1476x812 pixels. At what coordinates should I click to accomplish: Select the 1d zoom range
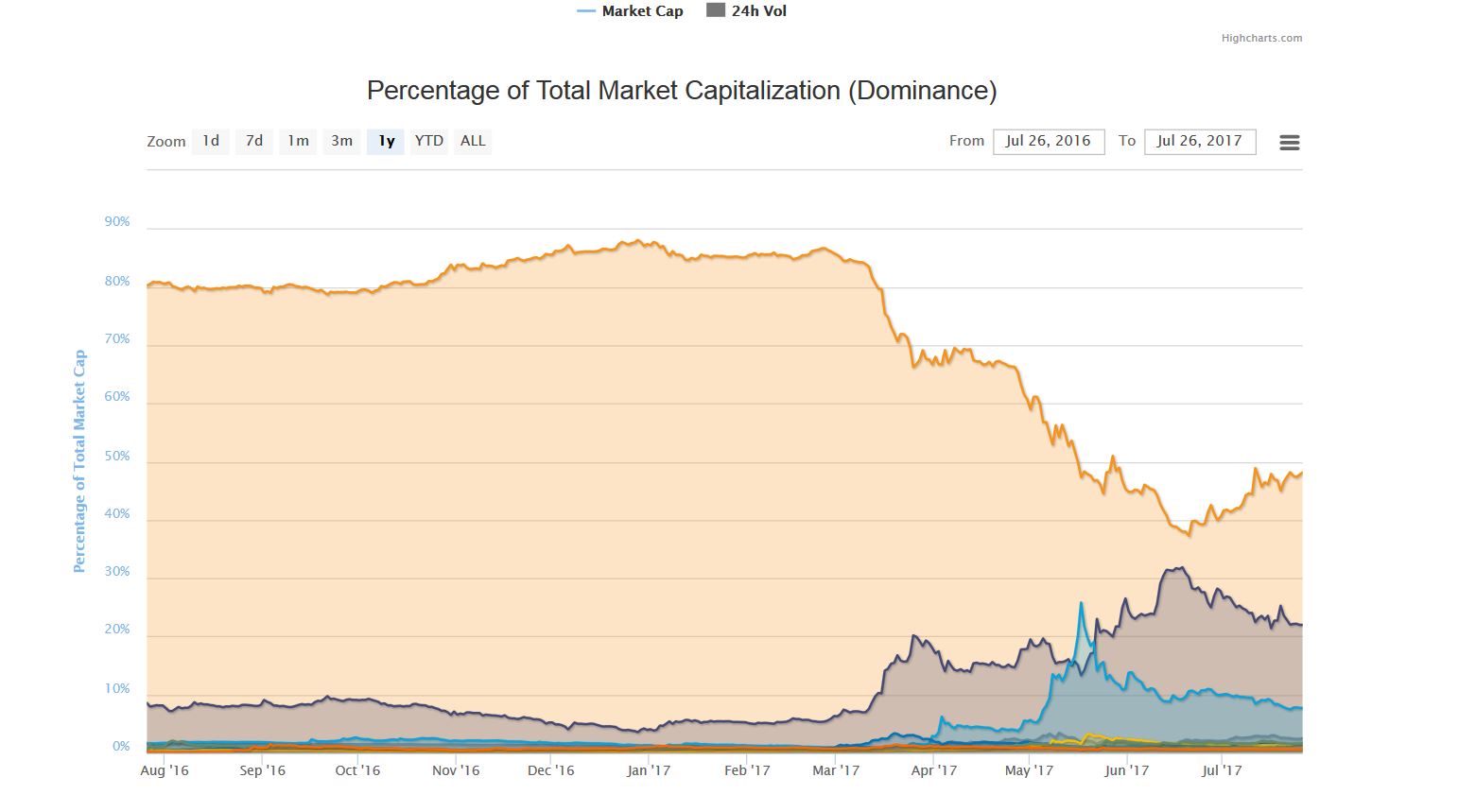[x=210, y=141]
